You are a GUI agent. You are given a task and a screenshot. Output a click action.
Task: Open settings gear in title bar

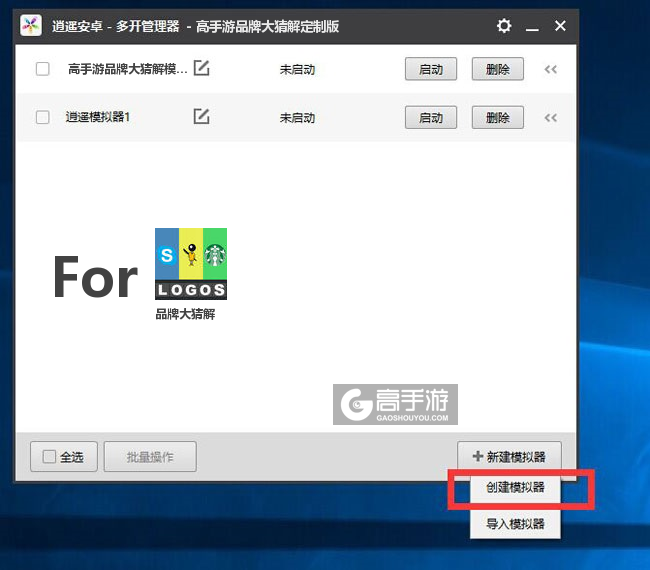tap(504, 26)
